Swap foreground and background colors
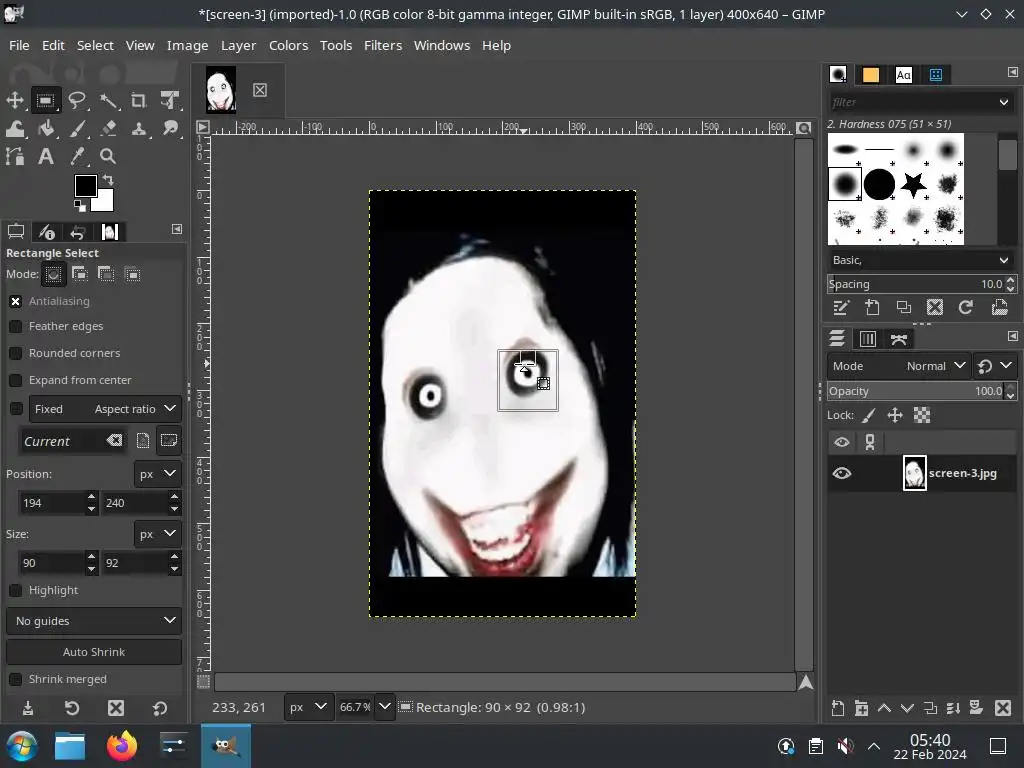1024x768 pixels. pos(108,180)
